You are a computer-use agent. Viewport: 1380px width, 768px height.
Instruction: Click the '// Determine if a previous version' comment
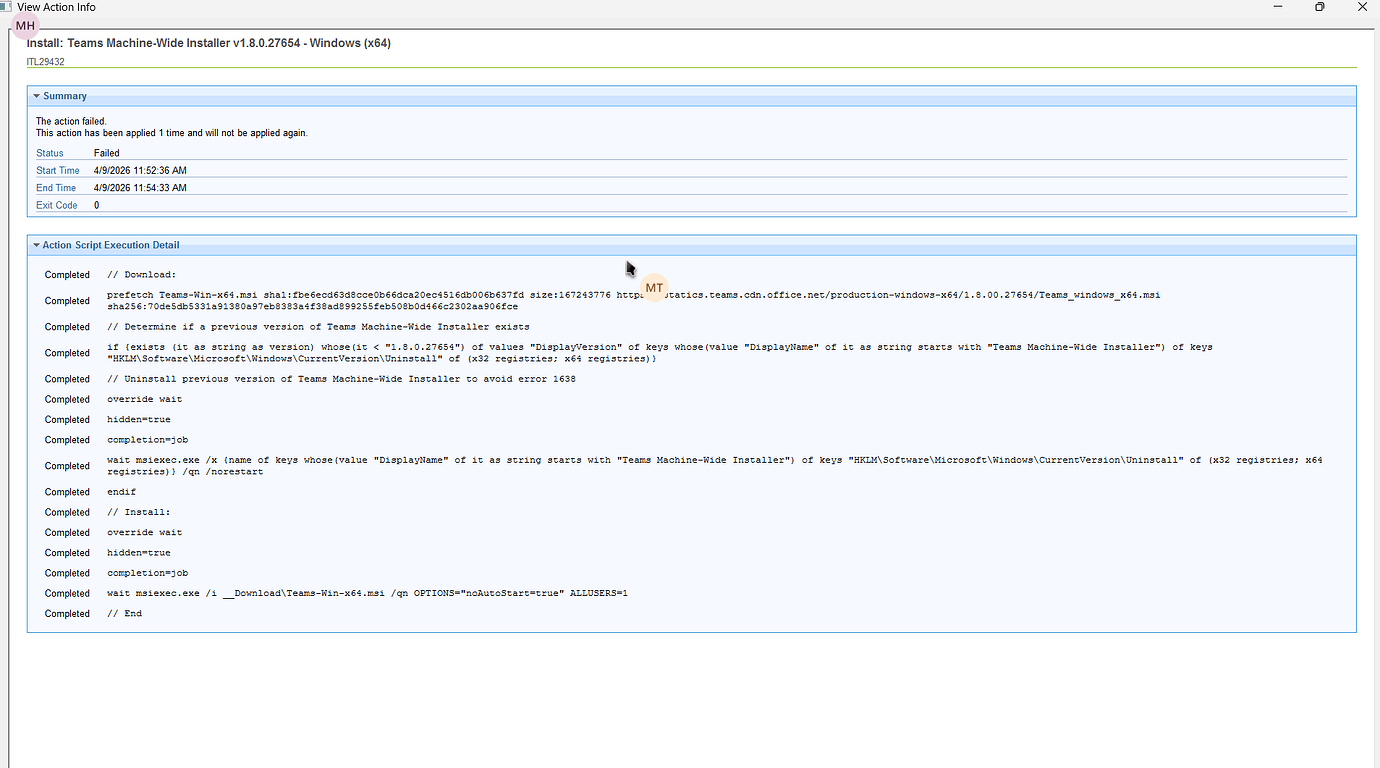318,327
